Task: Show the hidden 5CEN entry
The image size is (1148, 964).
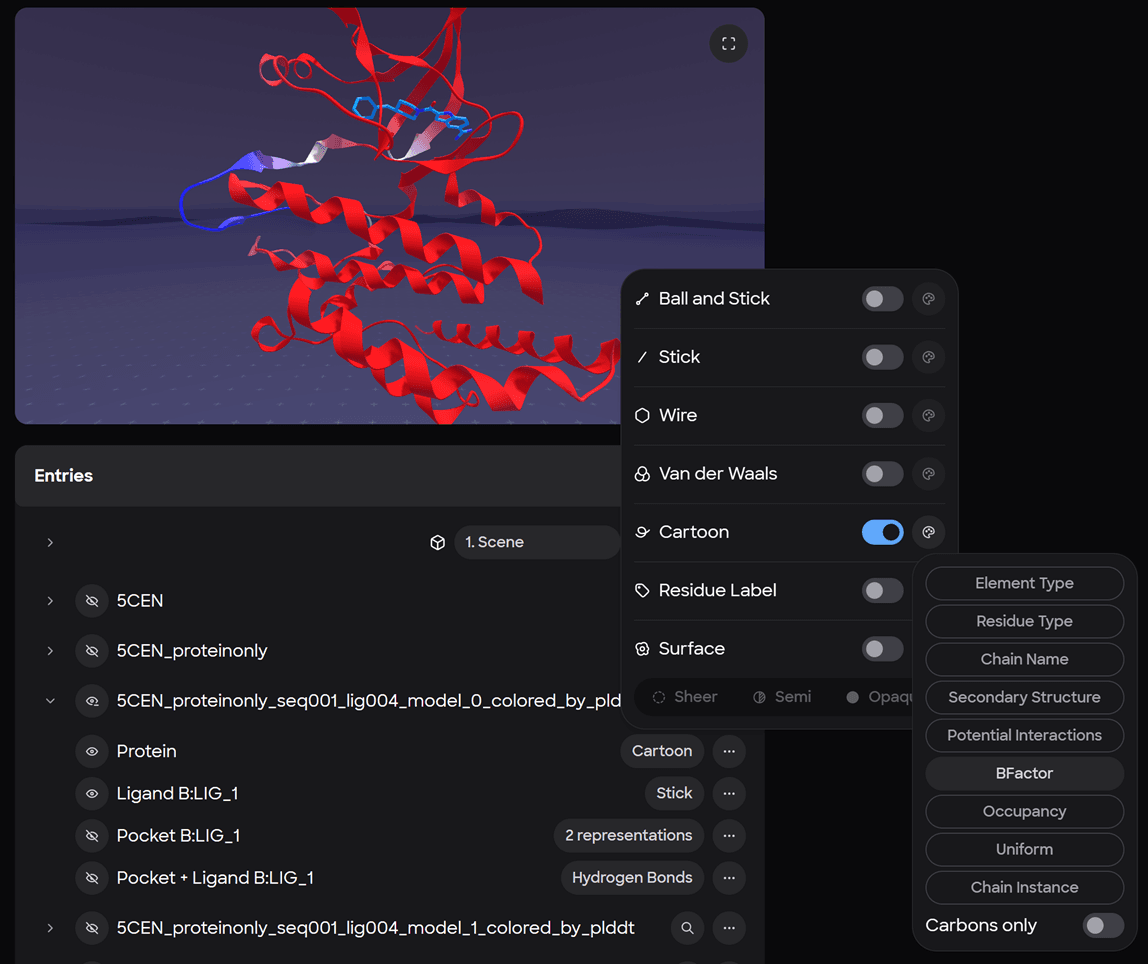Action: point(92,601)
